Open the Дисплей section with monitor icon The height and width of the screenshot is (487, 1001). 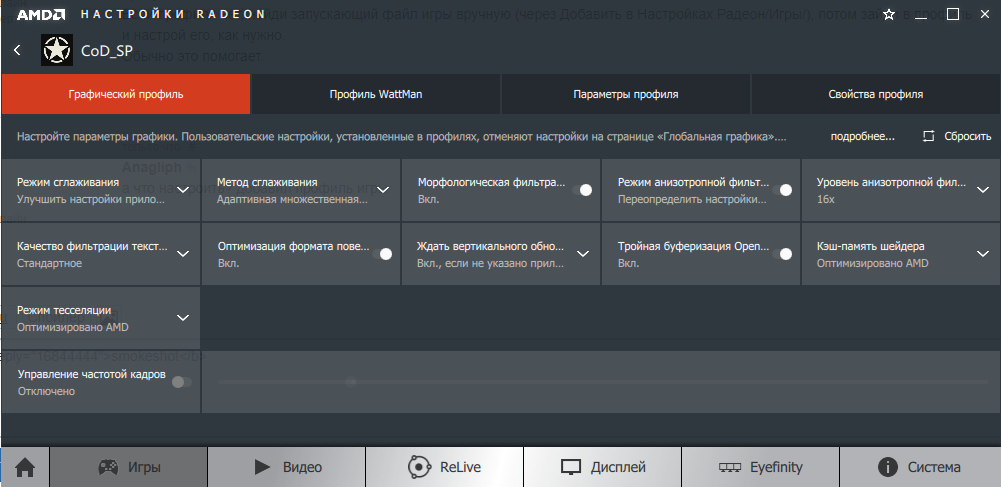point(602,467)
